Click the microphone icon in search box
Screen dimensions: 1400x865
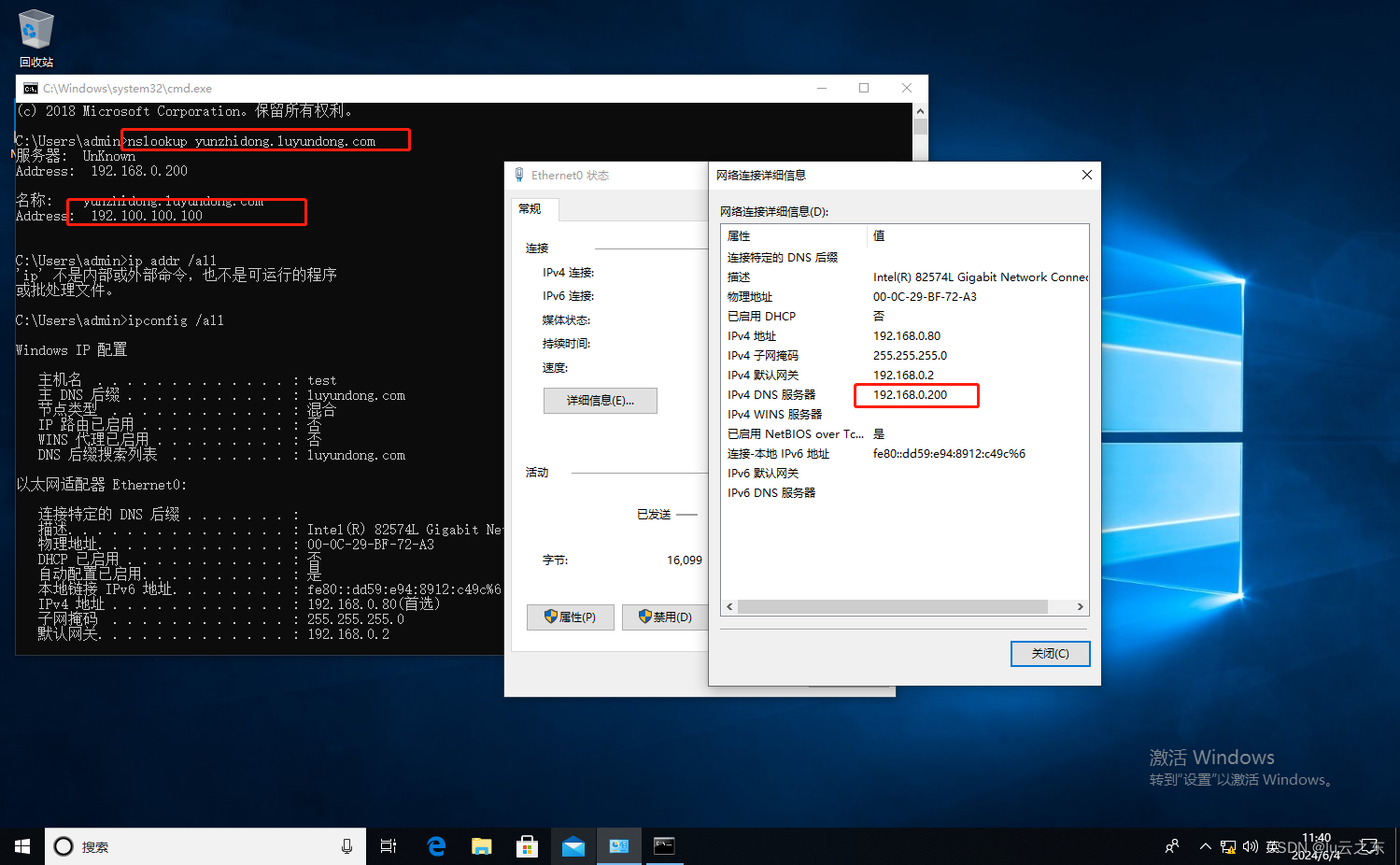346,846
